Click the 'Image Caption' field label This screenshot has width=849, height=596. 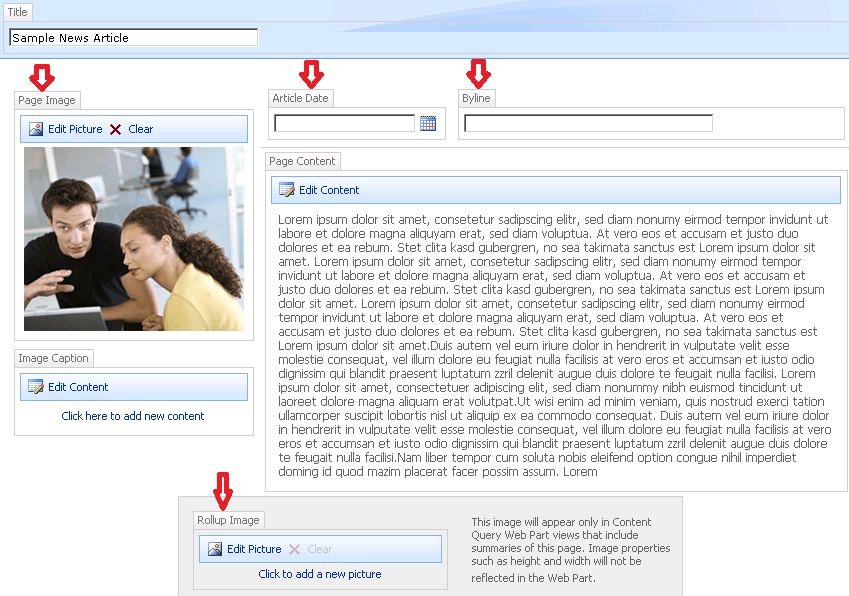53,358
